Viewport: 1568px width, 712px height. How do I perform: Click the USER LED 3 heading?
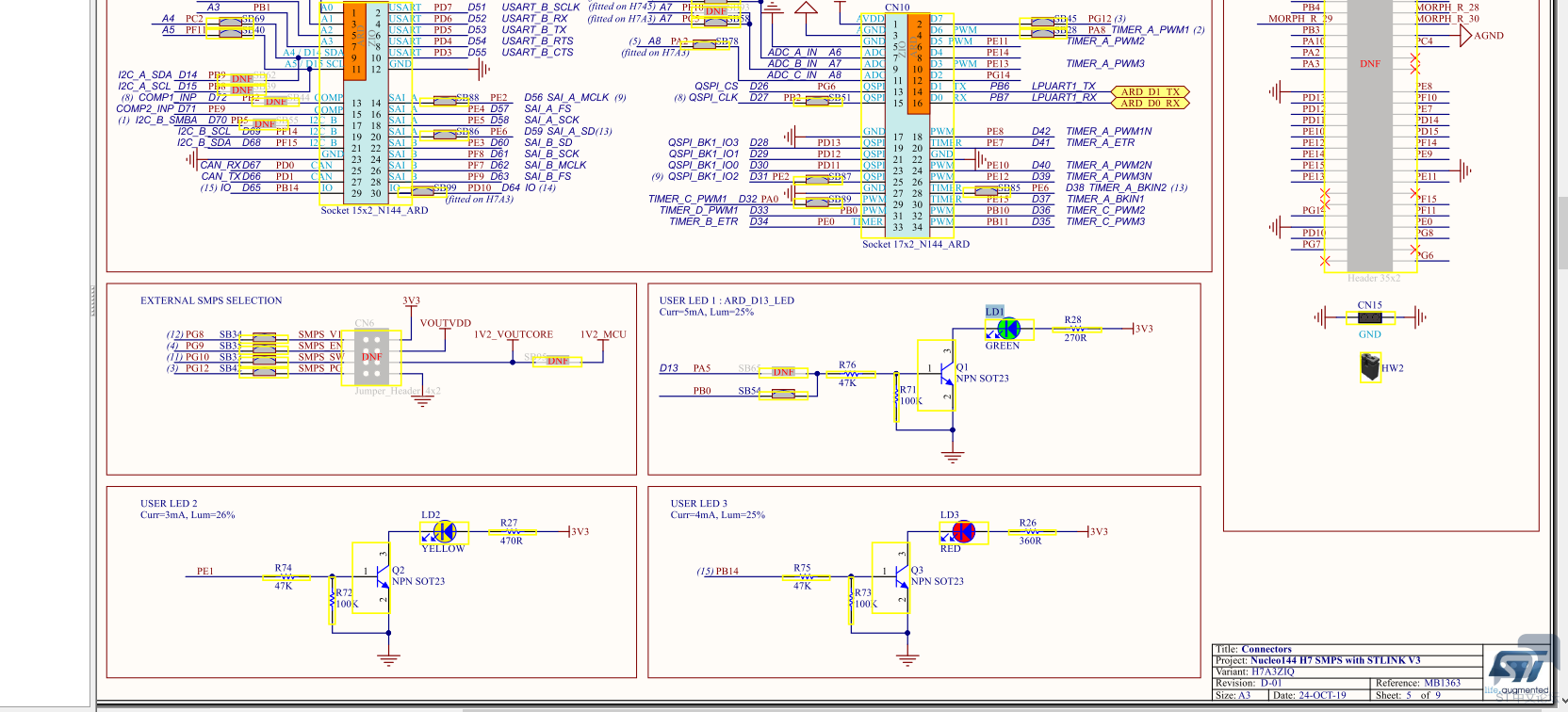699,504
